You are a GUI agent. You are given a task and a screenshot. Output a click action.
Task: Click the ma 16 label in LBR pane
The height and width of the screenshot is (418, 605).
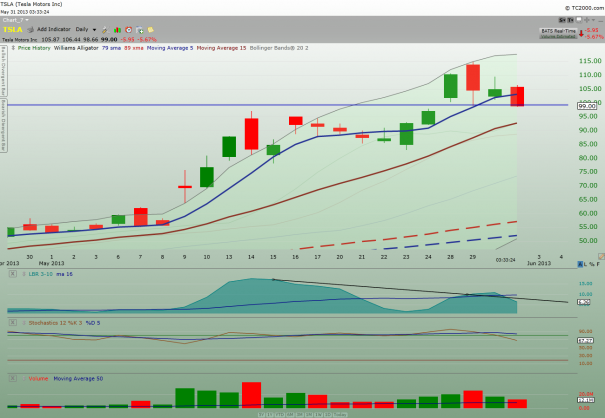[64, 274]
